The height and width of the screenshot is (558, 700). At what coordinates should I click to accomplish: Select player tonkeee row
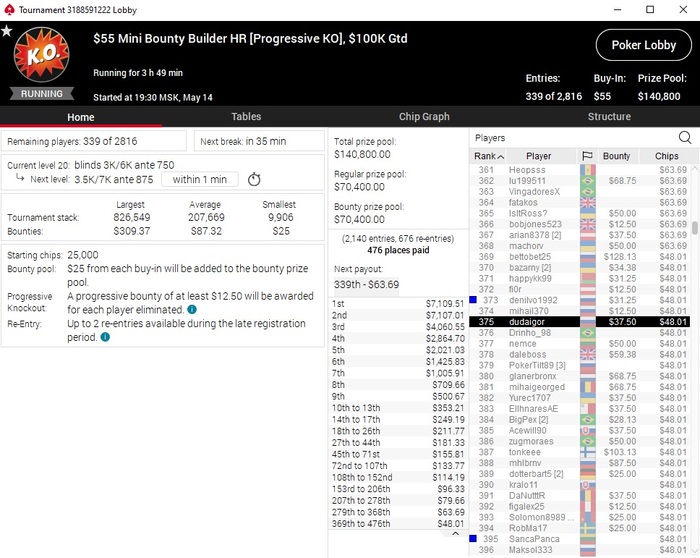point(579,452)
